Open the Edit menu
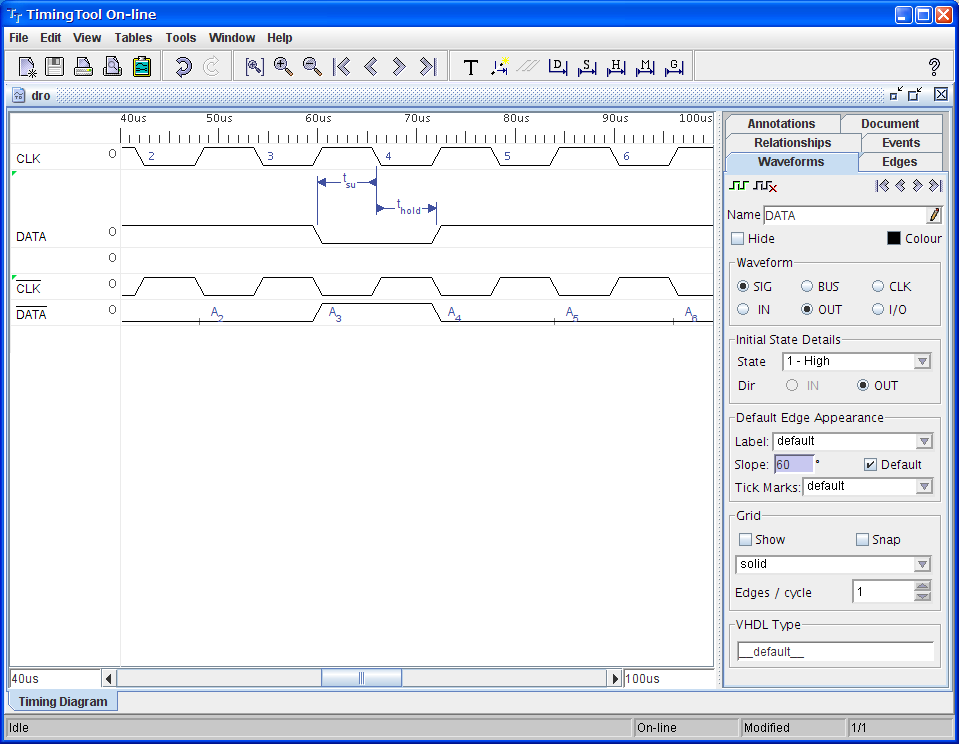This screenshot has width=959, height=744. pos(51,38)
